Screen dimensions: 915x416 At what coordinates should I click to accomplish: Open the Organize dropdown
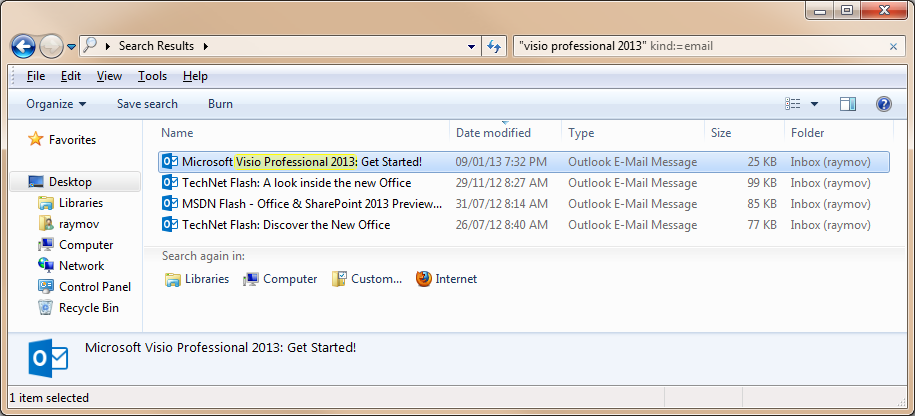56,104
